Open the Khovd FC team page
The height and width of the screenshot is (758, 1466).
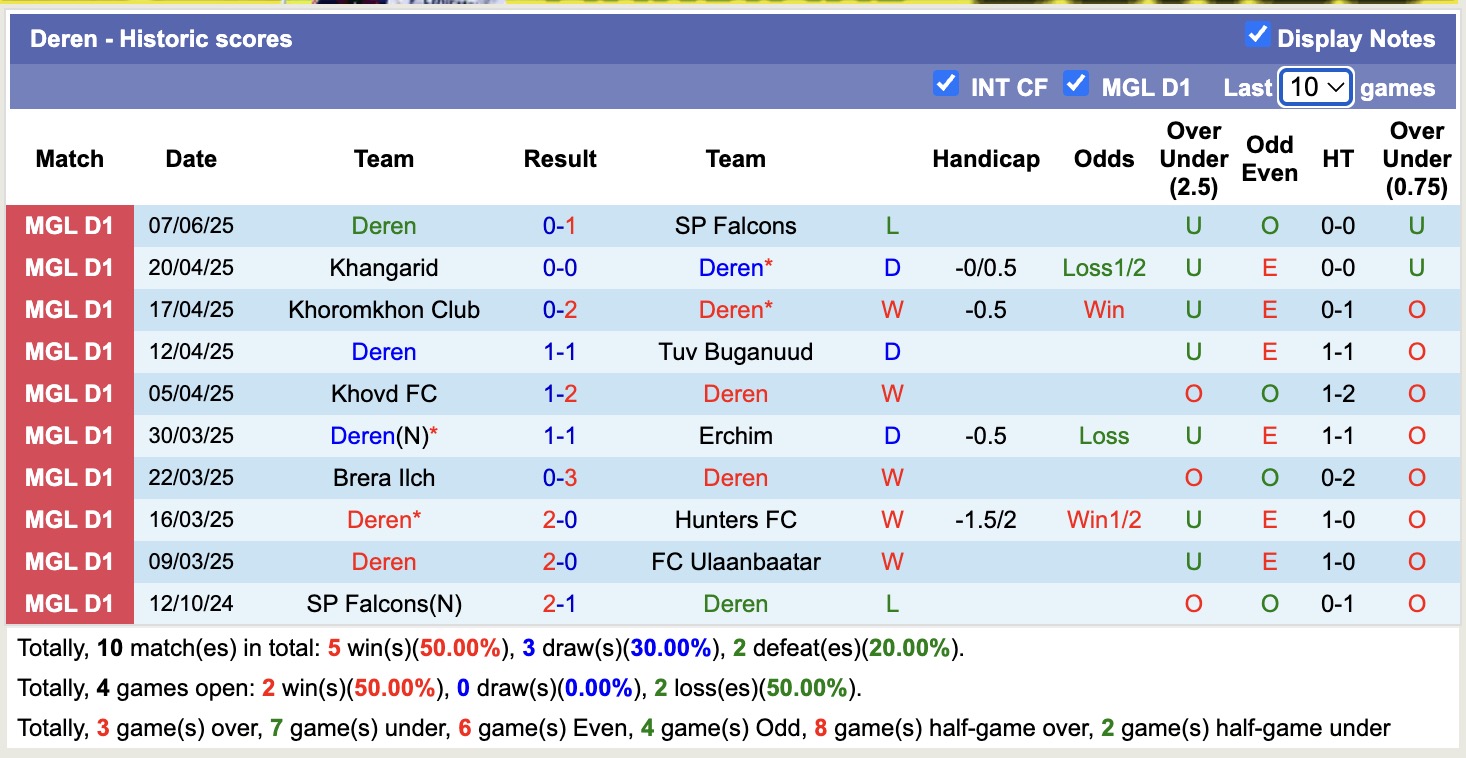coord(384,394)
